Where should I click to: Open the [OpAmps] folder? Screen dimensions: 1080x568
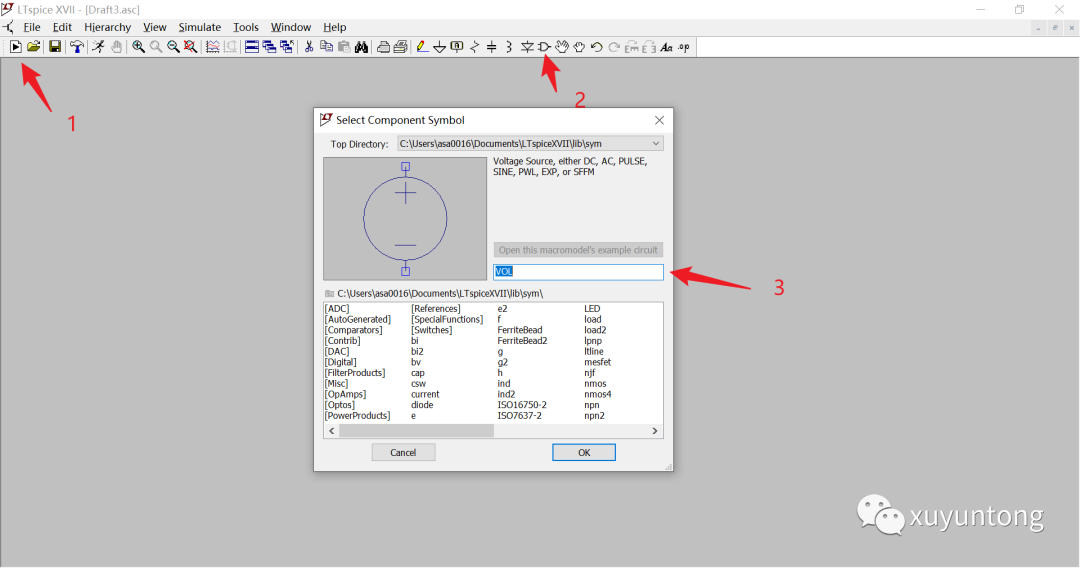tap(346, 395)
